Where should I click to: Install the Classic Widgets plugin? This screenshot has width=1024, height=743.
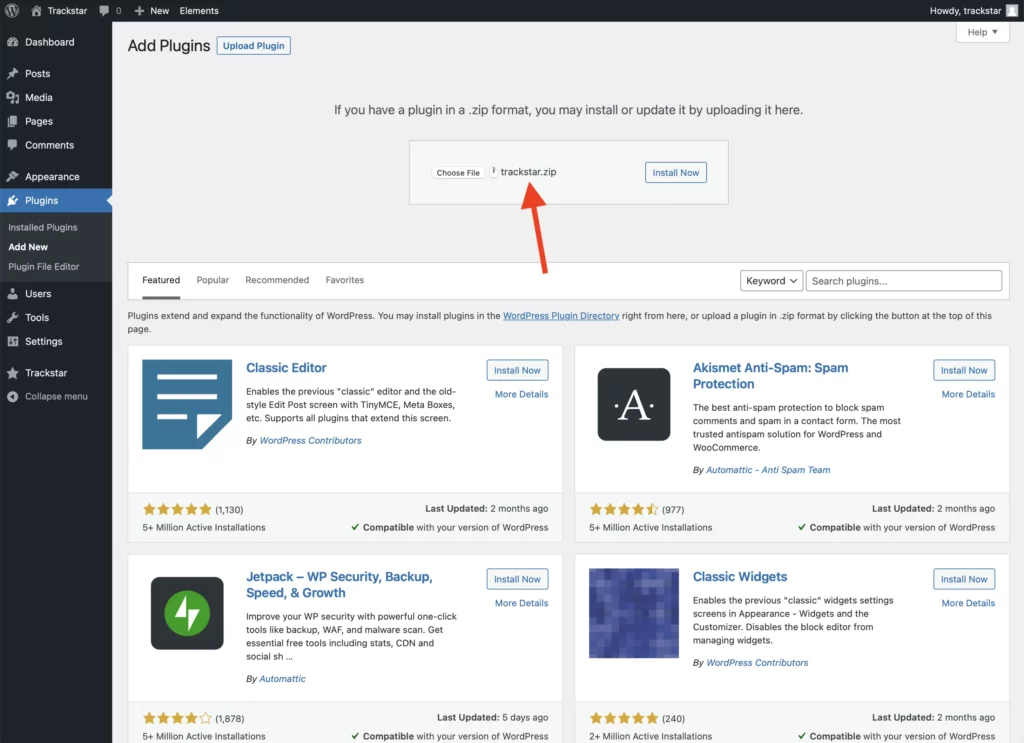(x=964, y=579)
